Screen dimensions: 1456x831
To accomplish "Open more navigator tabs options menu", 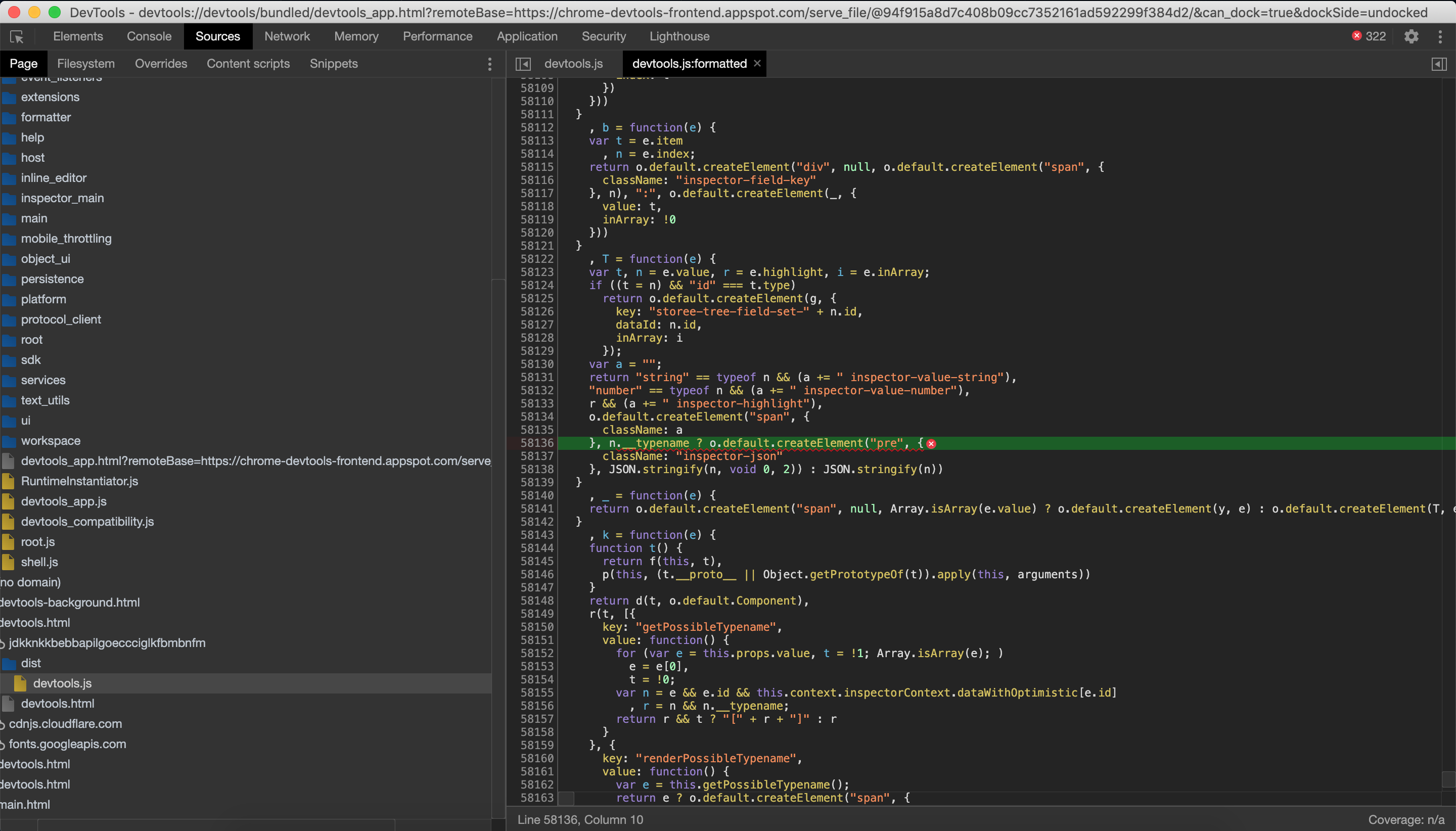I will tap(490, 64).
